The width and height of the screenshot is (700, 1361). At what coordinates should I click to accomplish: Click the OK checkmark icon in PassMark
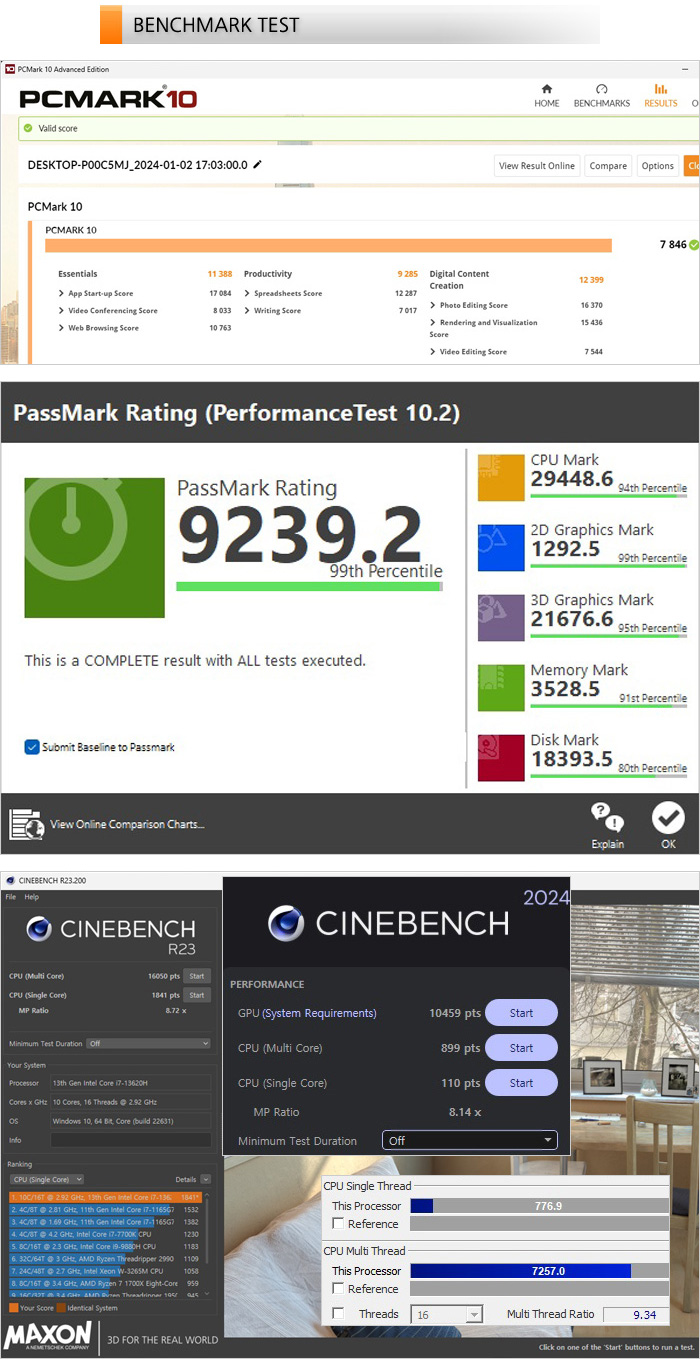(x=668, y=818)
